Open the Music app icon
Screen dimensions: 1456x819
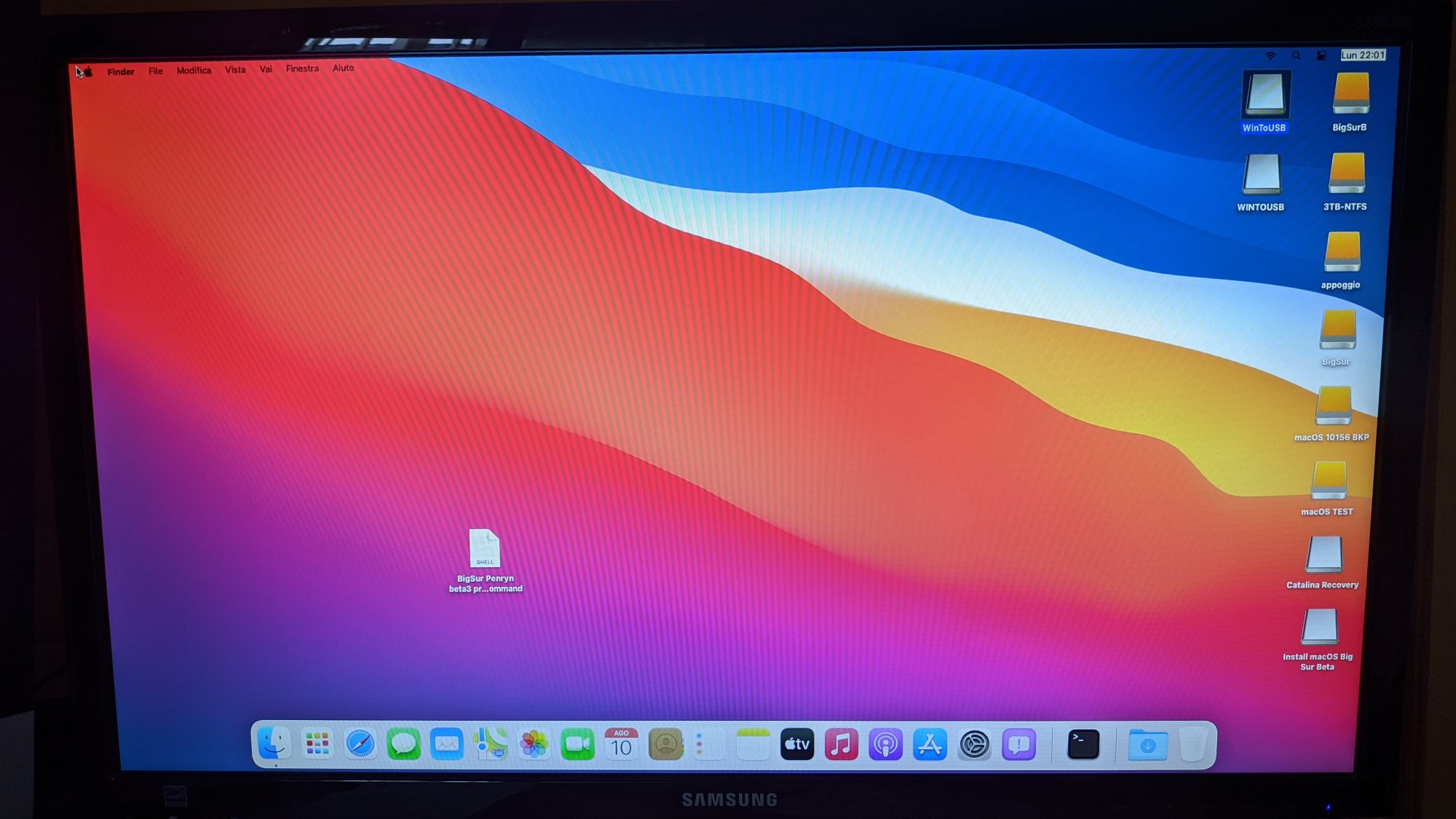(841, 745)
